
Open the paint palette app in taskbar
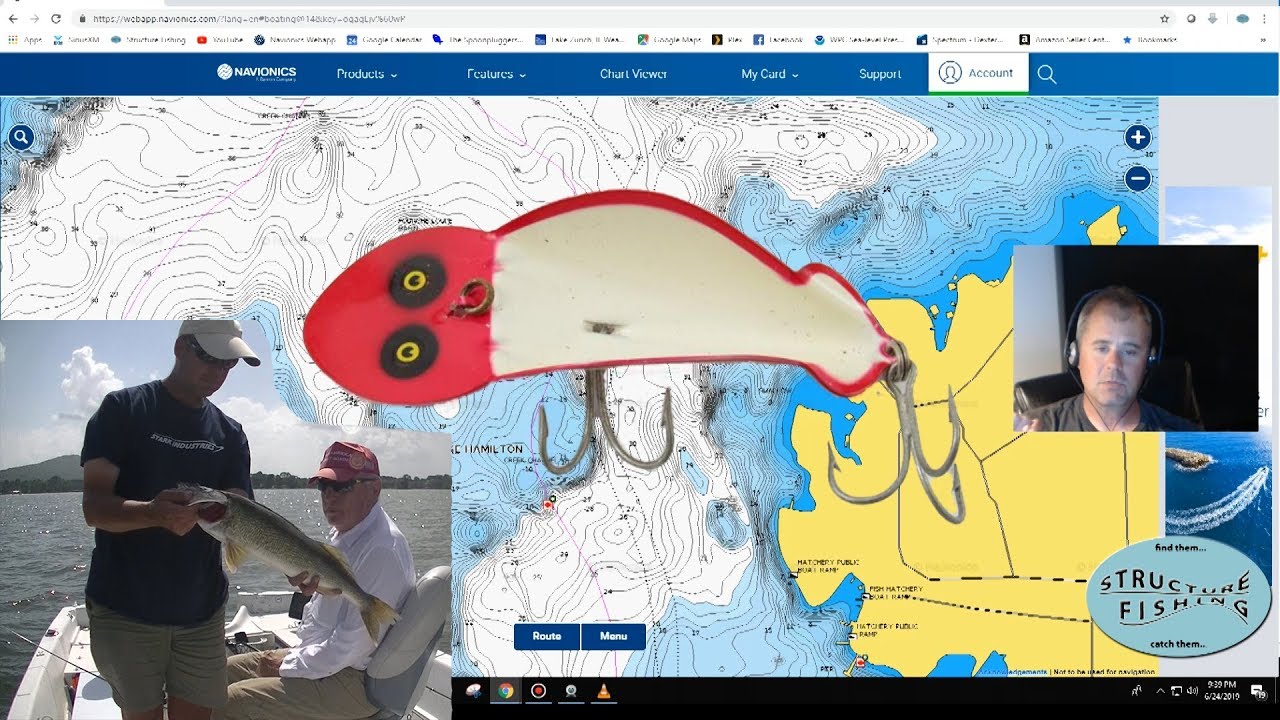(x=473, y=691)
